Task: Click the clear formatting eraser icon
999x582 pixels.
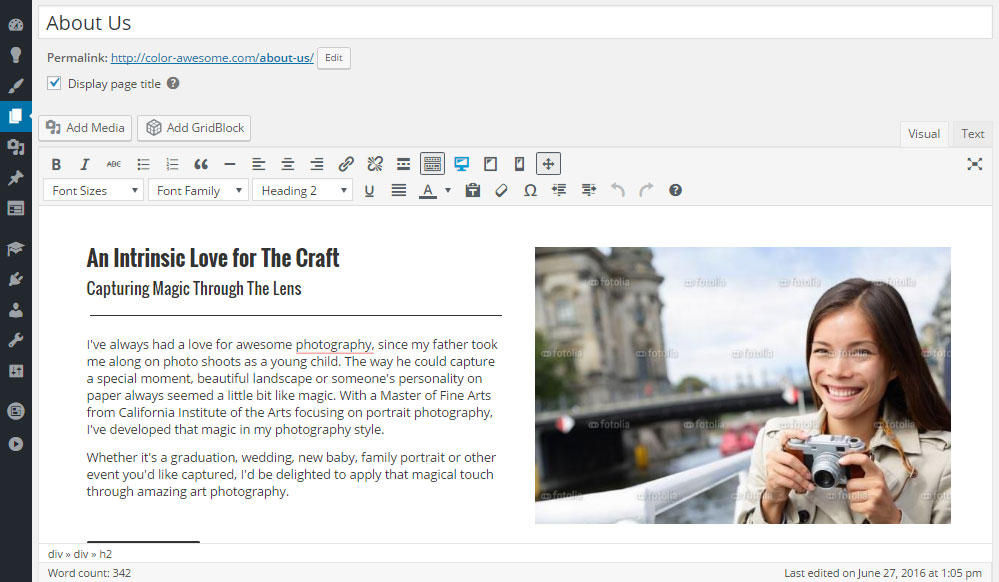Action: (x=502, y=190)
